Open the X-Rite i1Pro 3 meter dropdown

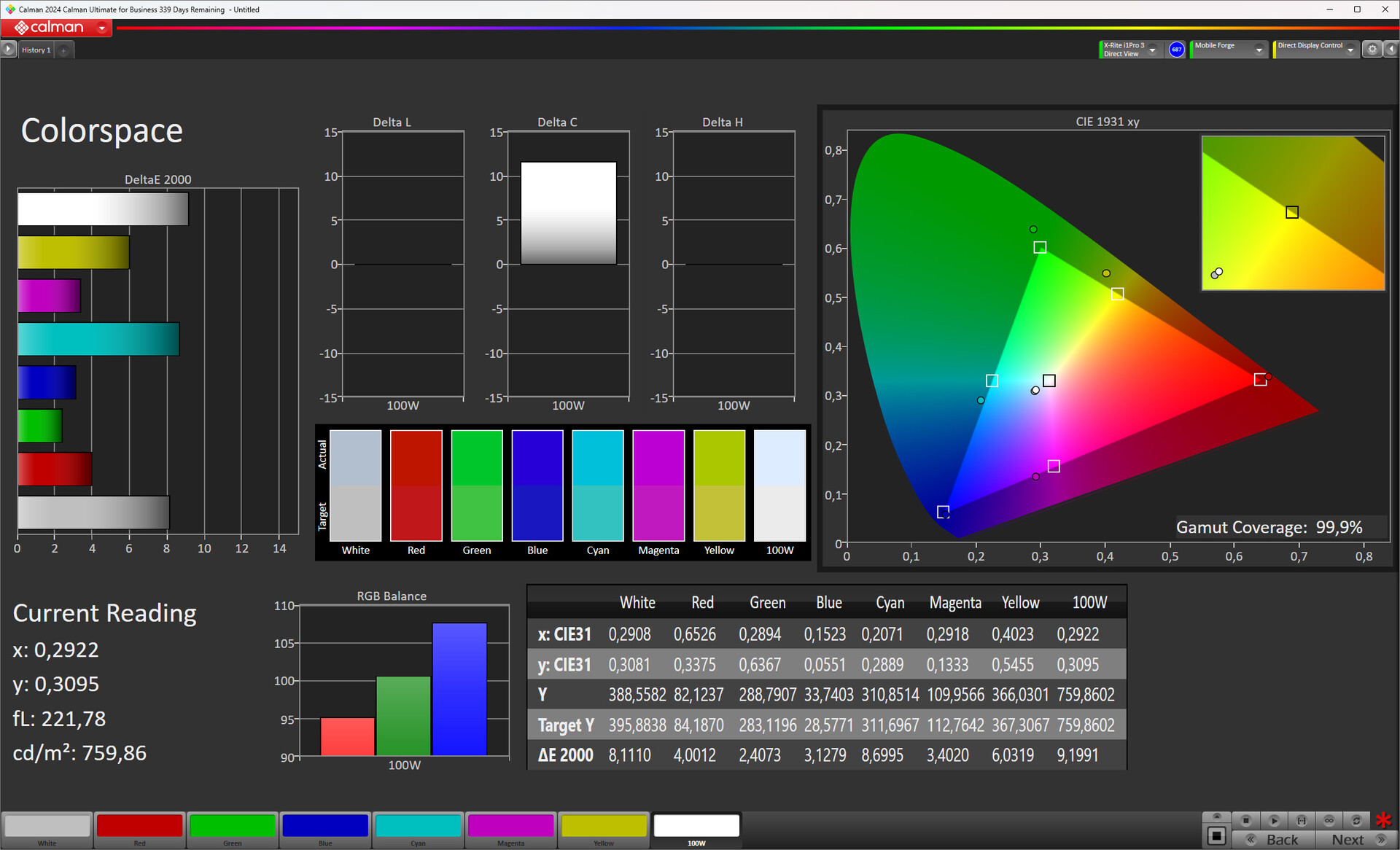click(1152, 50)
